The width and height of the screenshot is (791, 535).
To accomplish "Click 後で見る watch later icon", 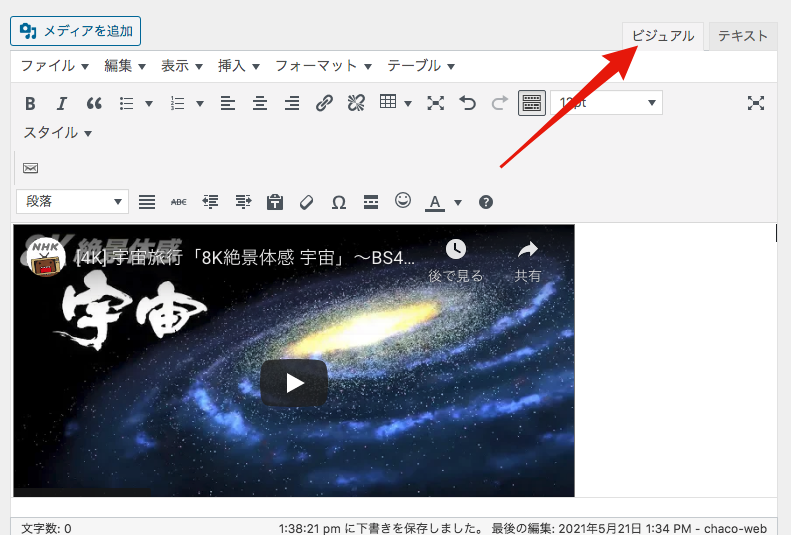I will pos(456,249).
